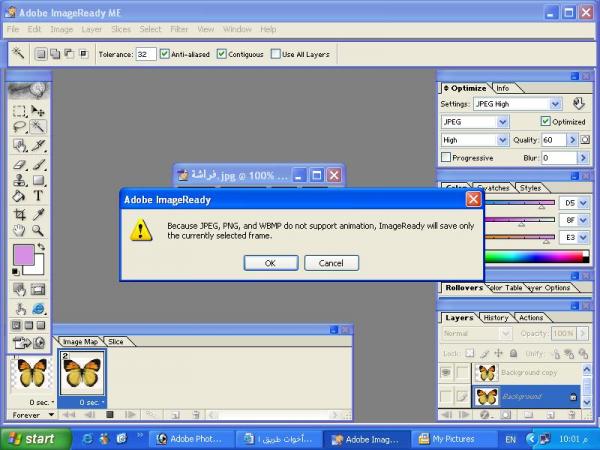Open the dropdown next to 8F value

point(583,220)
